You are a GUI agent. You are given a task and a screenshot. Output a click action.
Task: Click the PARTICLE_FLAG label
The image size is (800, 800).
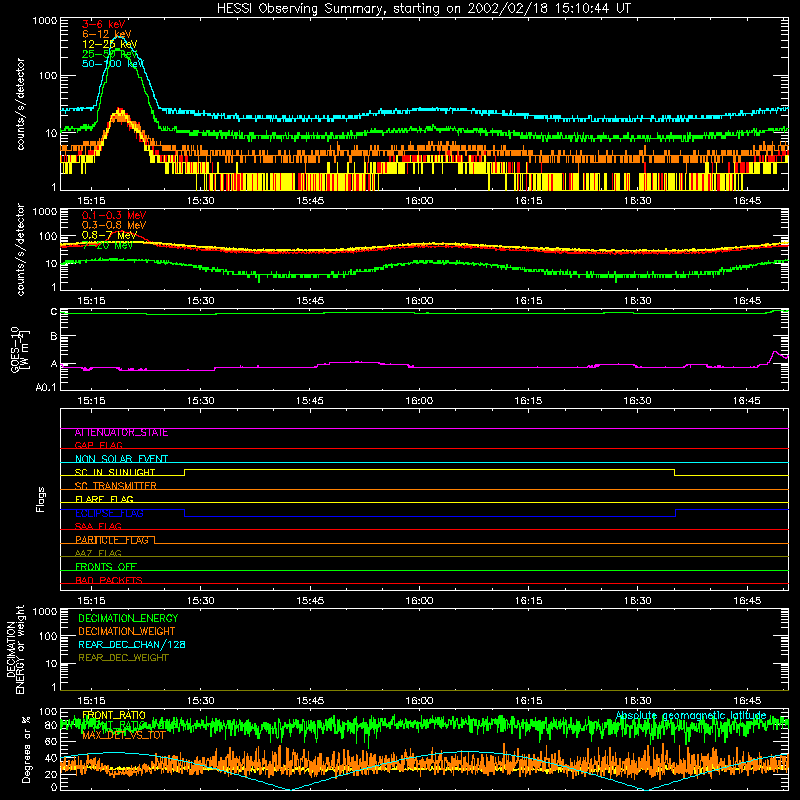112,540
